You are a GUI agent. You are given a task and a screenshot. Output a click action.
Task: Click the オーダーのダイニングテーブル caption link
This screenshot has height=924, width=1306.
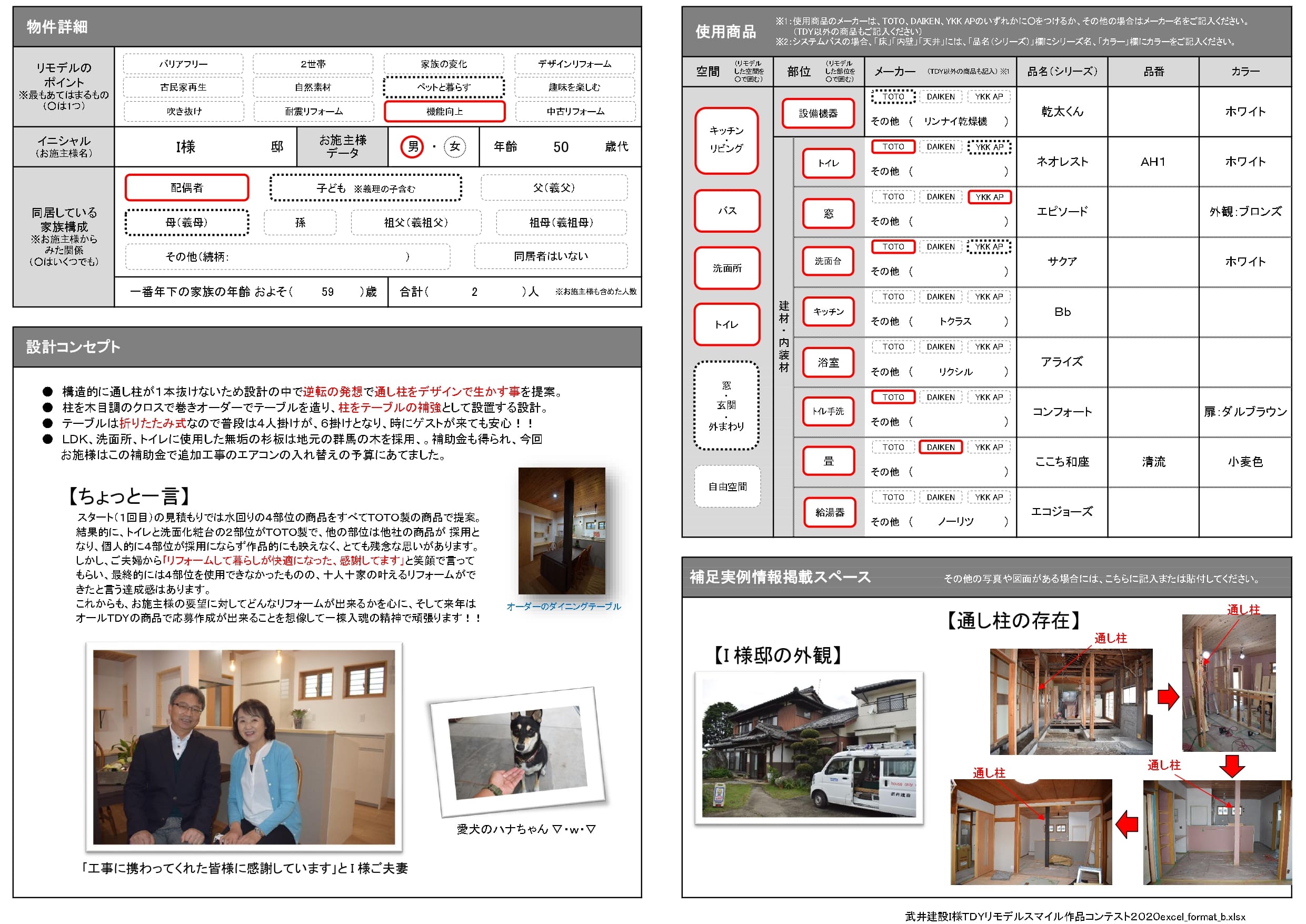tap(563, 607)
